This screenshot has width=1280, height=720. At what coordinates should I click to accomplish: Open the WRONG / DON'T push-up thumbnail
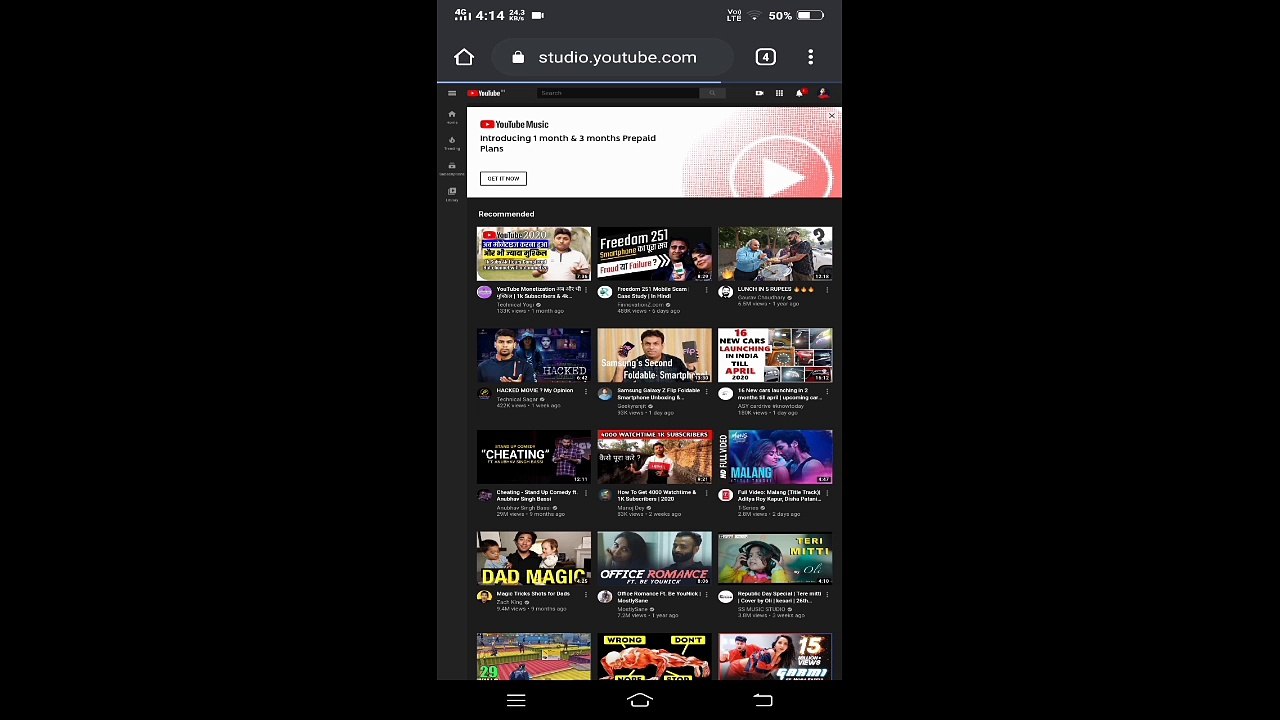click(x=654, y=656)
